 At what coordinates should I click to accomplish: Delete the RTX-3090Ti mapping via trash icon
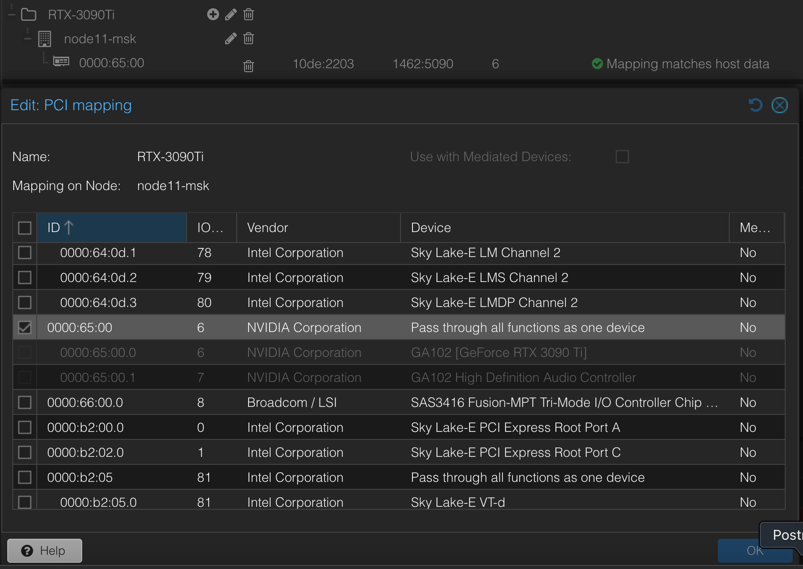coord(249,14)
